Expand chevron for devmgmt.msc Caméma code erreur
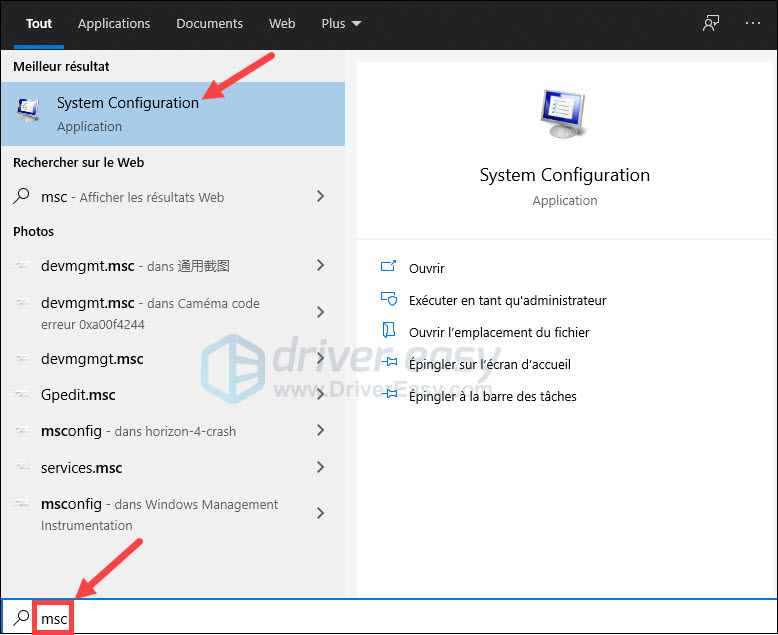Screen dimensions: 778x635 pos(321,312)
